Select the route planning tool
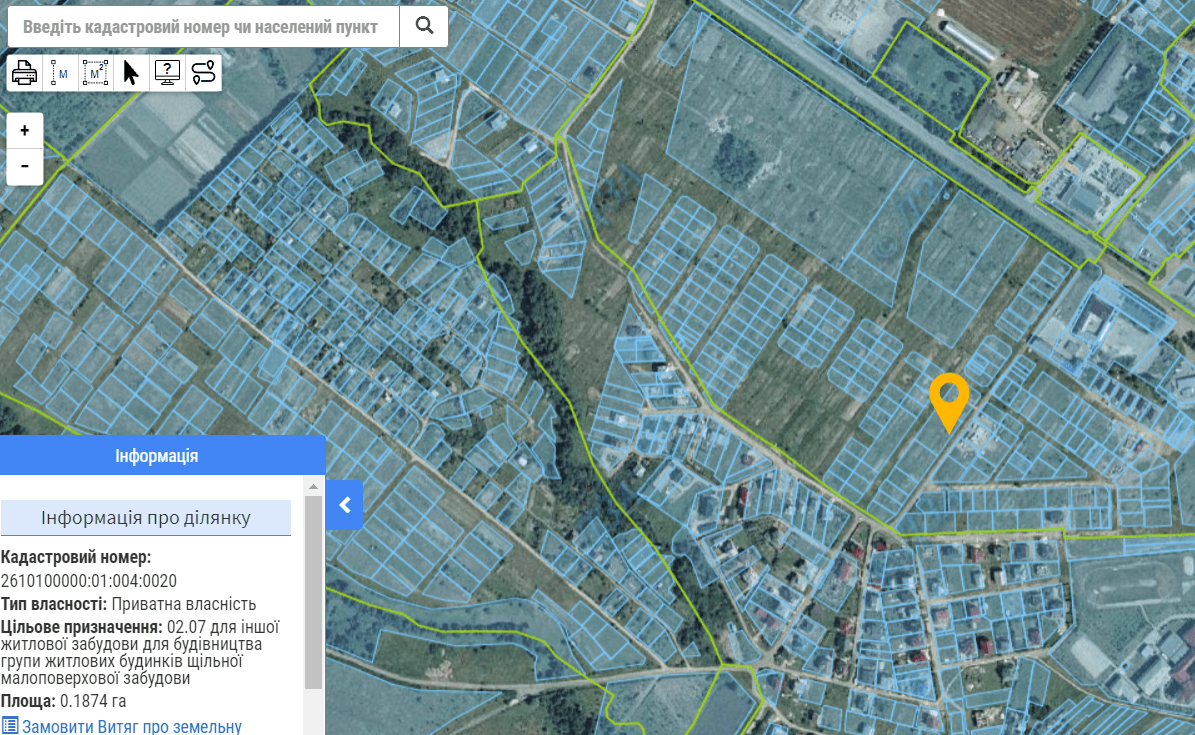The image size is (1195, 735). 203,73
